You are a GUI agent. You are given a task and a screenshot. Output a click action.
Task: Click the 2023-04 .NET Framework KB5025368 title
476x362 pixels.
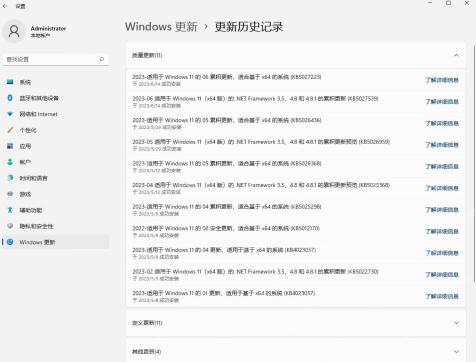(261, 185)
